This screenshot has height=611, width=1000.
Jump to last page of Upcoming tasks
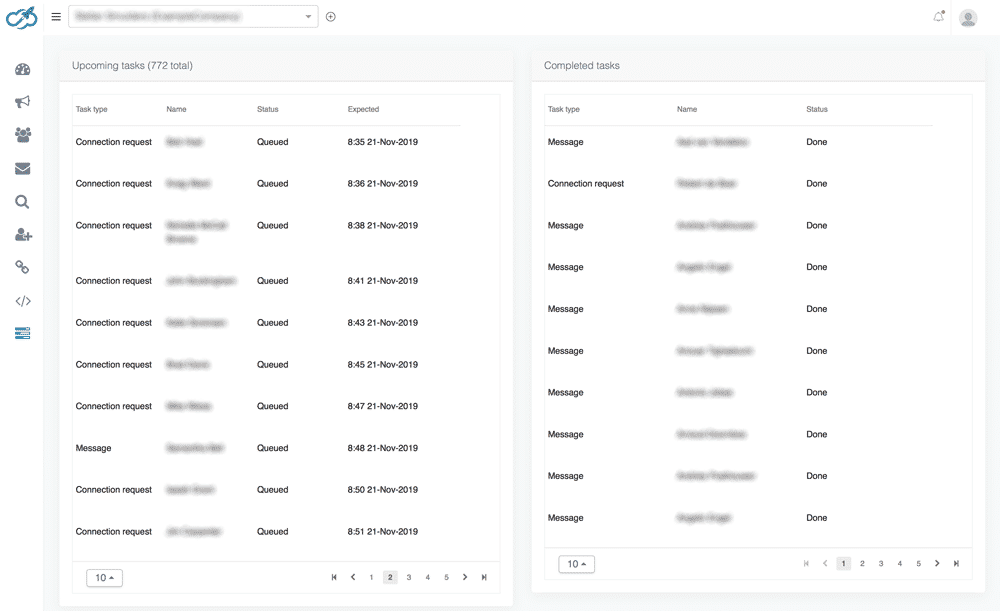coord(484,578)
